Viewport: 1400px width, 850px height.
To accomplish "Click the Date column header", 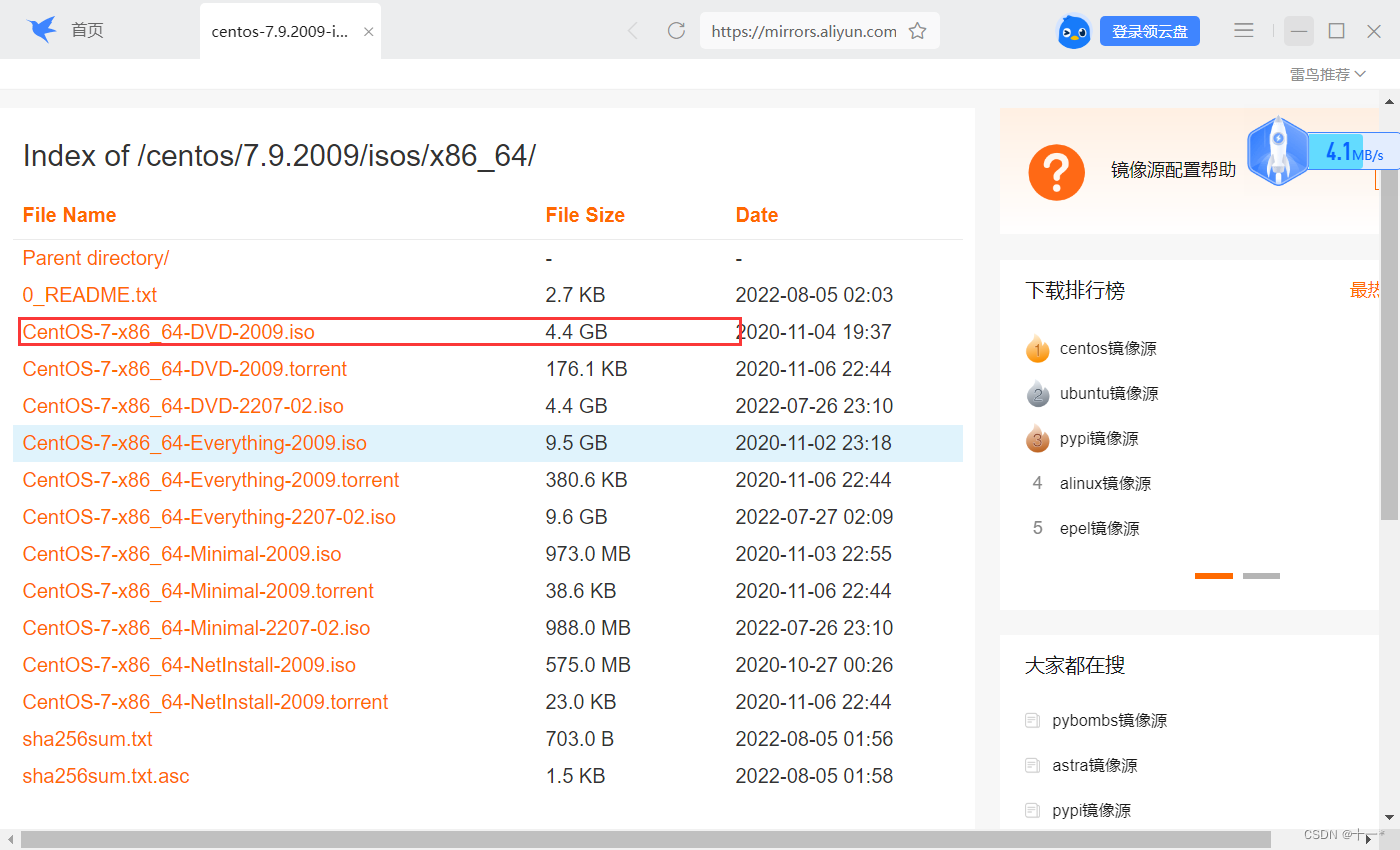I will pyautogui.click(x=757, y=215).
